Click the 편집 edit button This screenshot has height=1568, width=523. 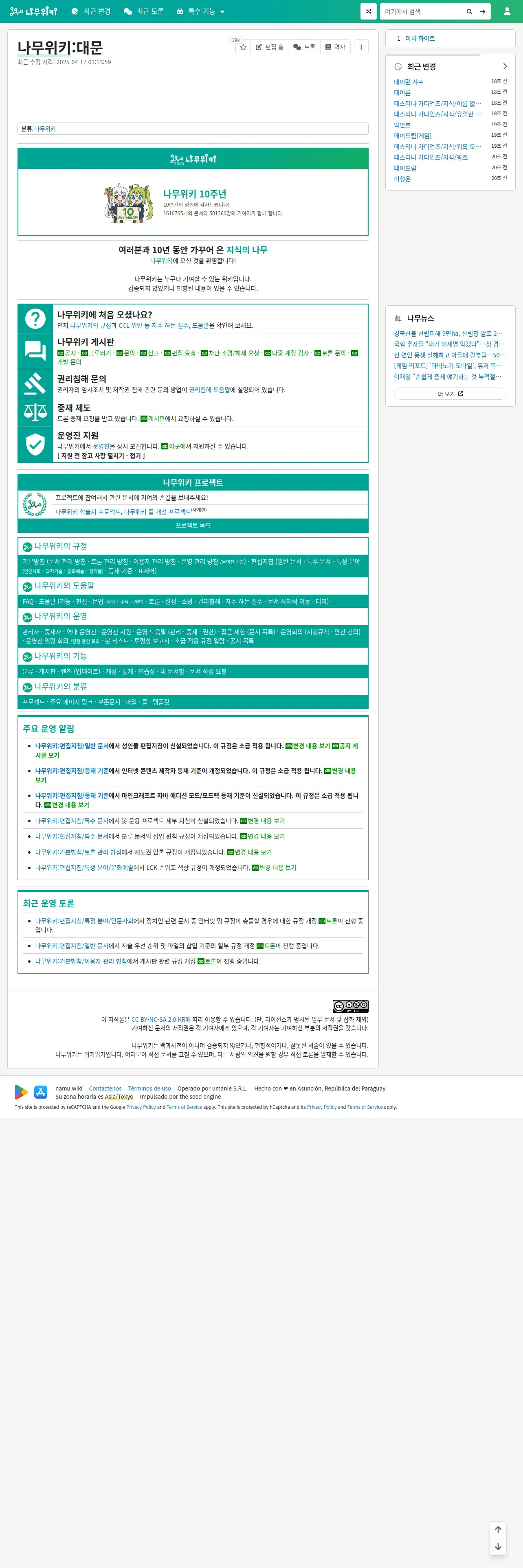click(269, 47)
